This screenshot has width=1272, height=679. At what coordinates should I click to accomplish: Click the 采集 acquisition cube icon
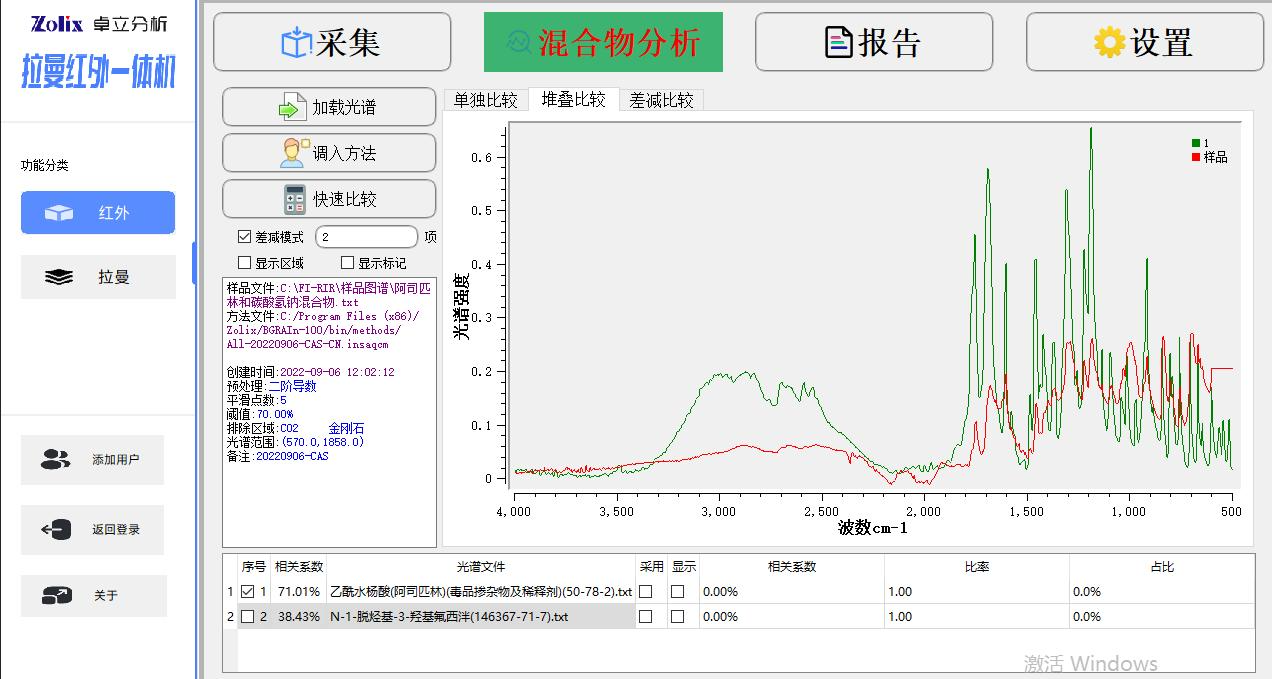point(297,43)
